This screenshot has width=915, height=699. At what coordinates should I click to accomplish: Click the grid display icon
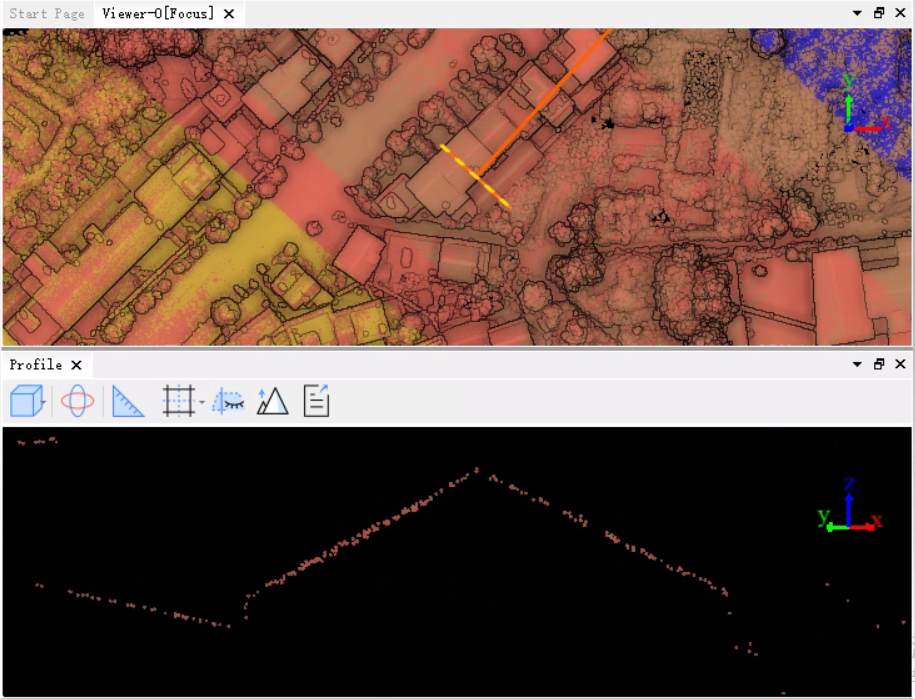tap(178, 402)
